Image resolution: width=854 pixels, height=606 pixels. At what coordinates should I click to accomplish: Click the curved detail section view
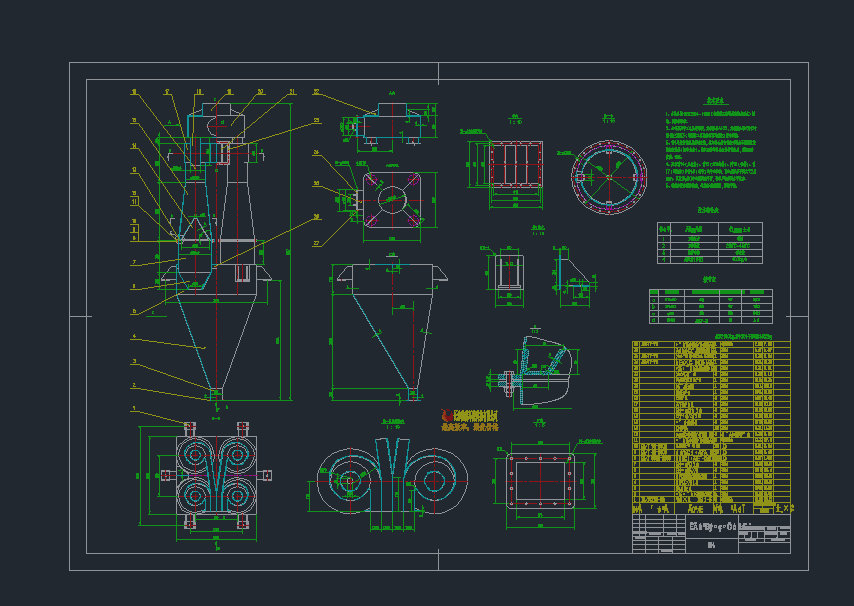tap(538, 372)
